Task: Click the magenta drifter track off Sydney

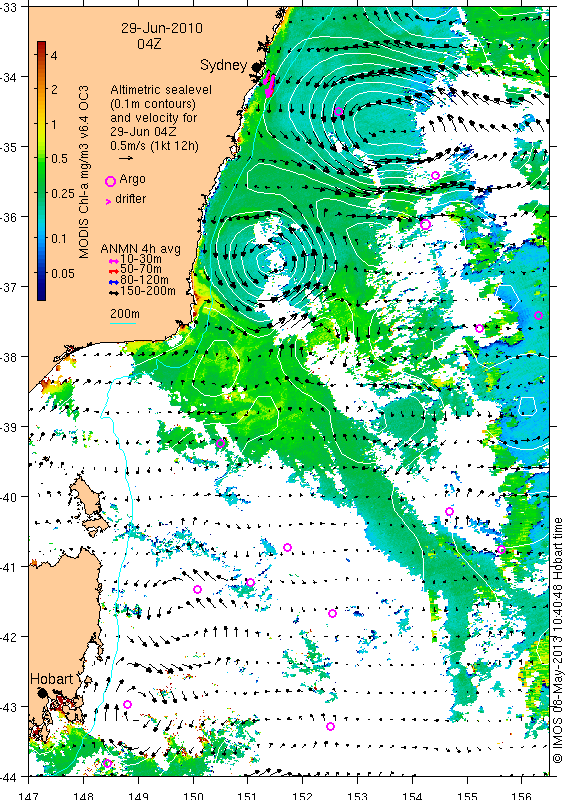Action: click(269, 85)
